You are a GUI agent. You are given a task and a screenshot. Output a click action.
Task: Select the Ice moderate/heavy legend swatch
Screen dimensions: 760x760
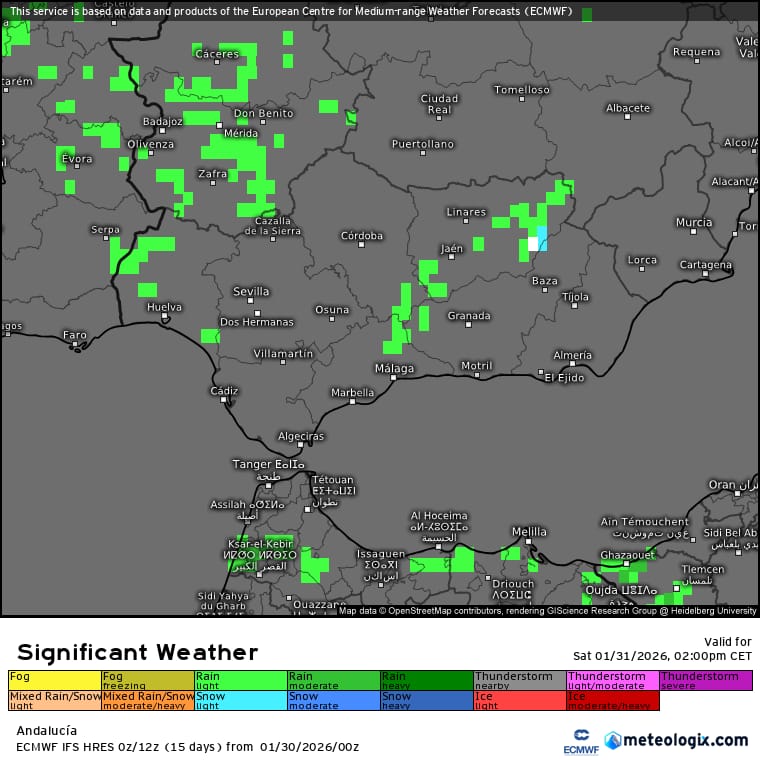[x=612, y=700]
